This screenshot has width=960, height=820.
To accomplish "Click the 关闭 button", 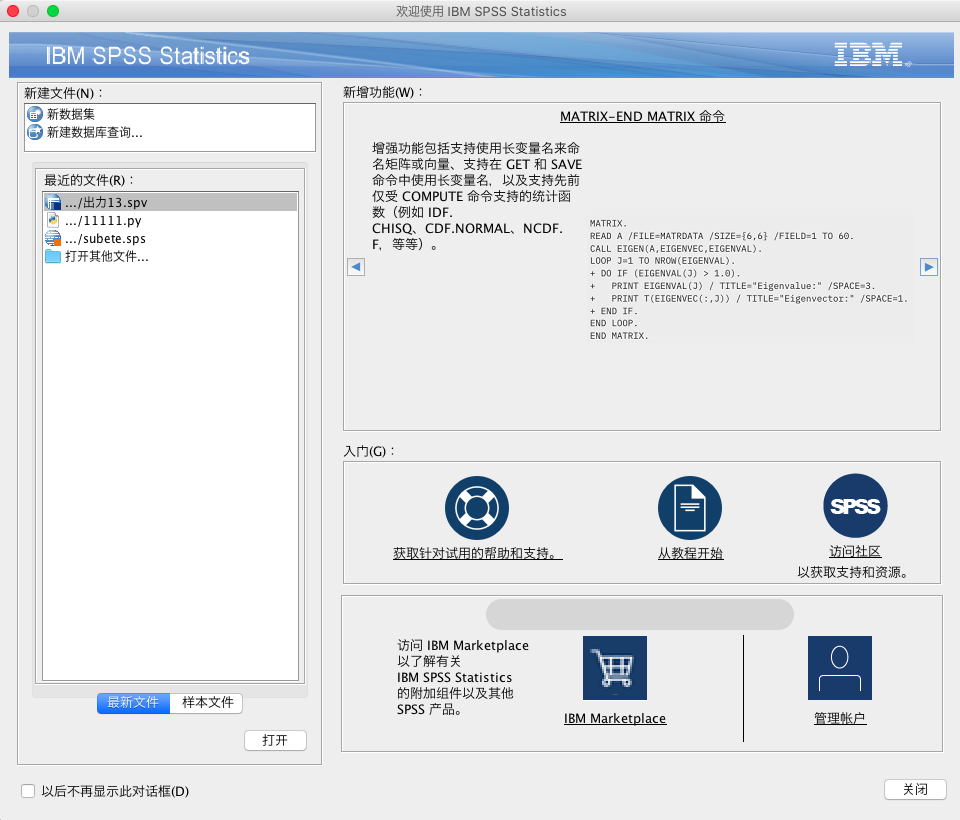I will tap(915, 789).
